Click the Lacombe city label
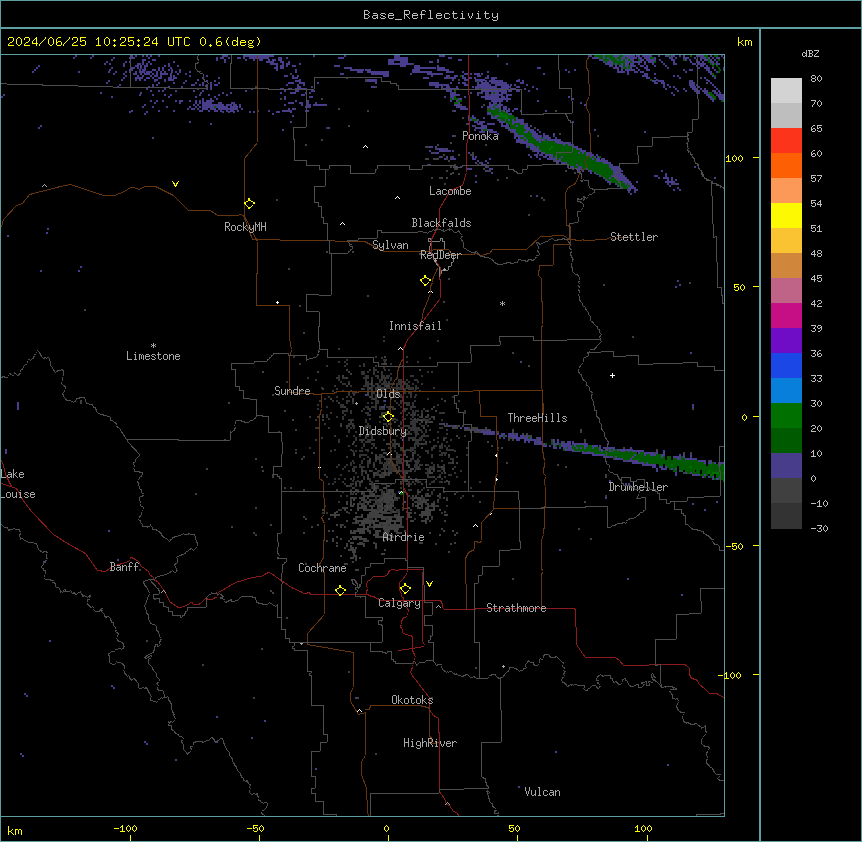This screenshot has width=862, height=842. click(x=450, y=191)
